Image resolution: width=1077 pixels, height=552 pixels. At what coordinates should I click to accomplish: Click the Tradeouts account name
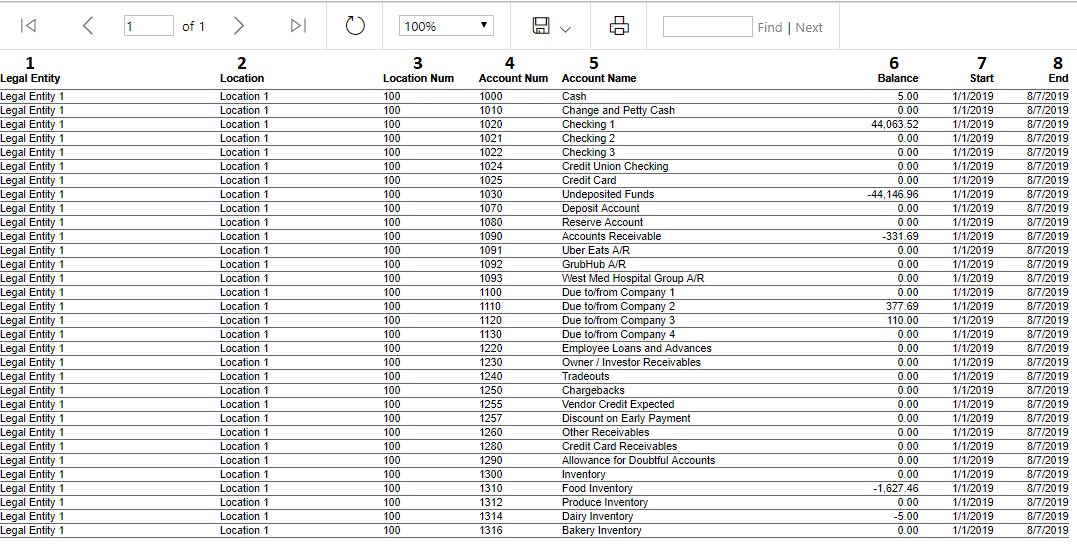585,376
